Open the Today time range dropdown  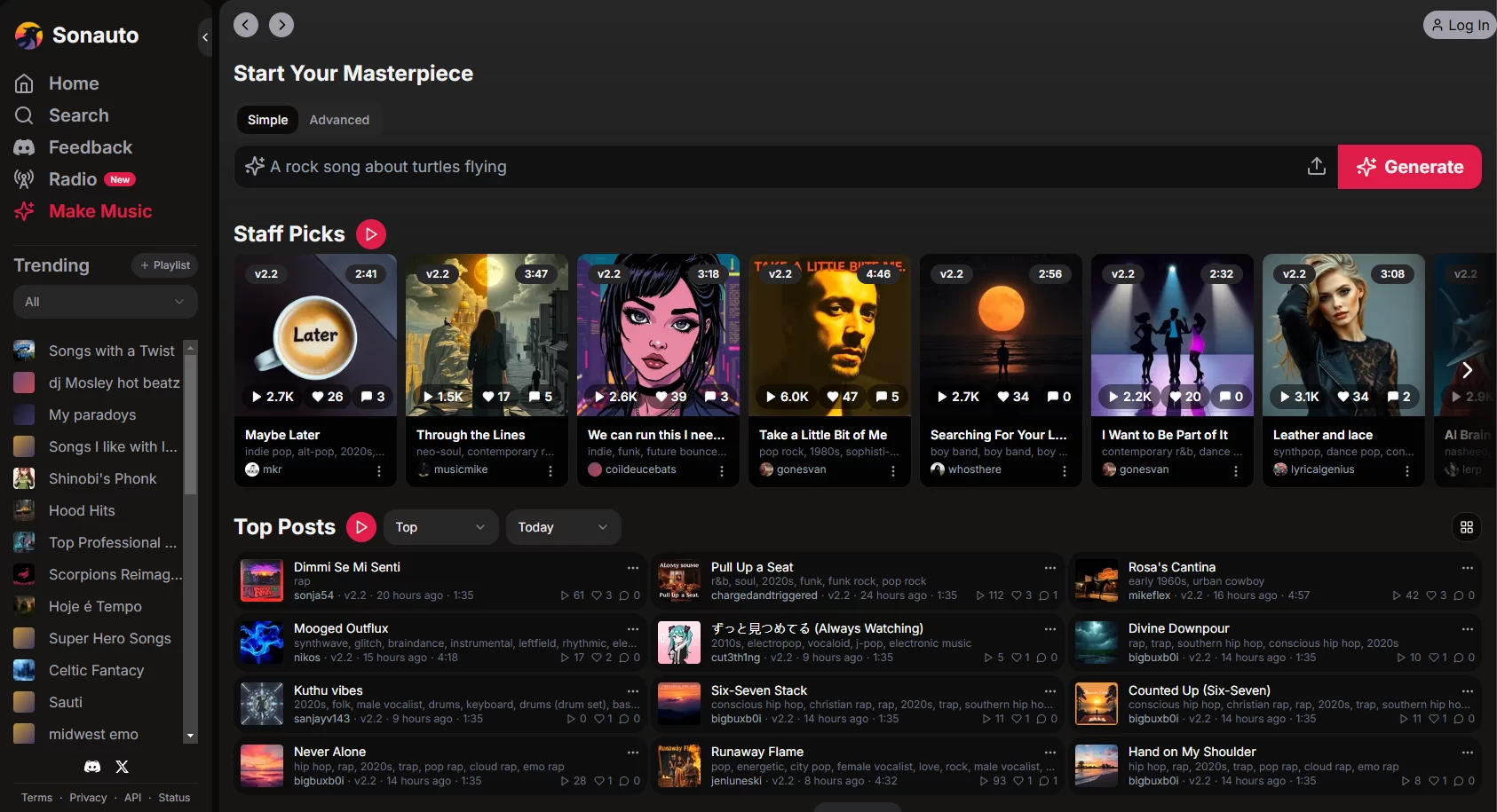pos(563,527)
